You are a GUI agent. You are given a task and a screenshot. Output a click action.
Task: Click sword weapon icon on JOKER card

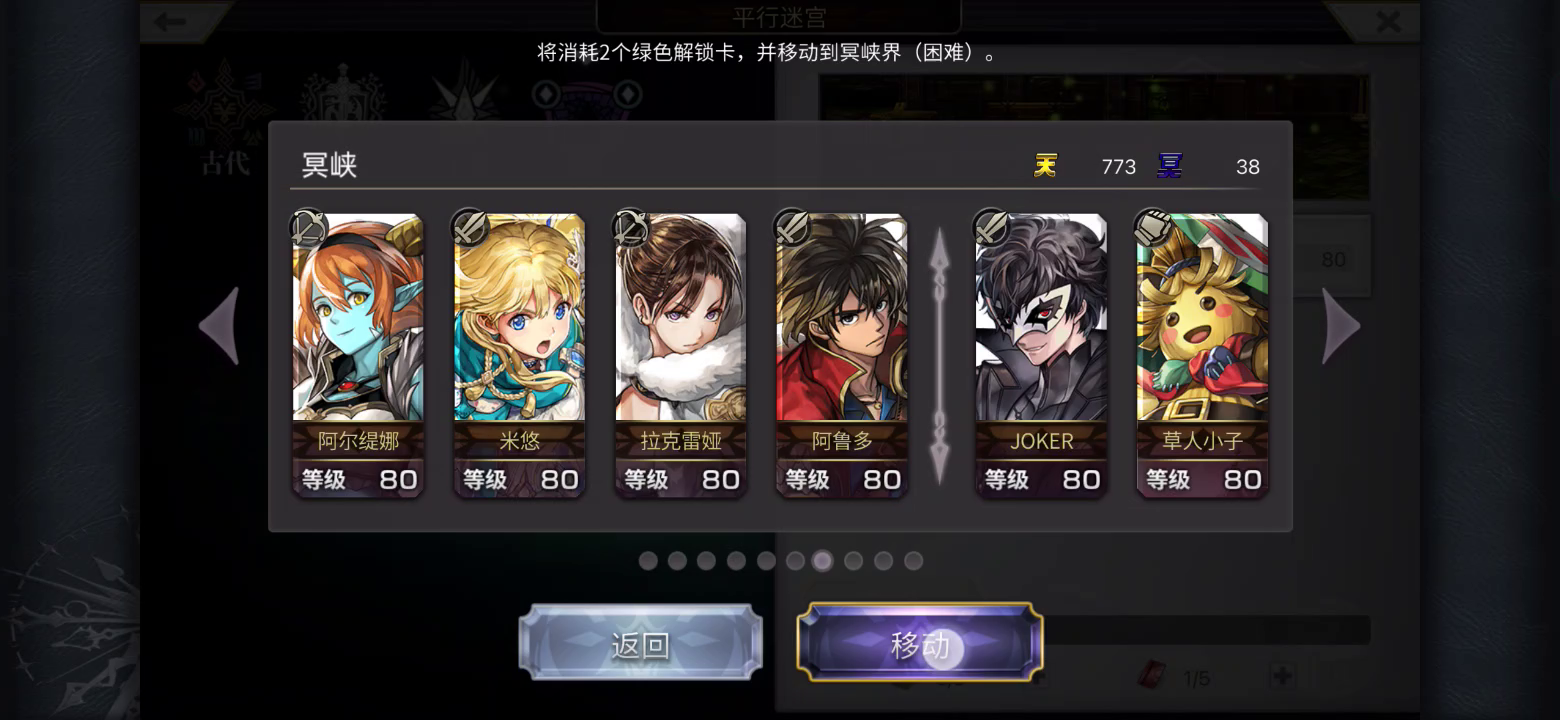[992, 228]
